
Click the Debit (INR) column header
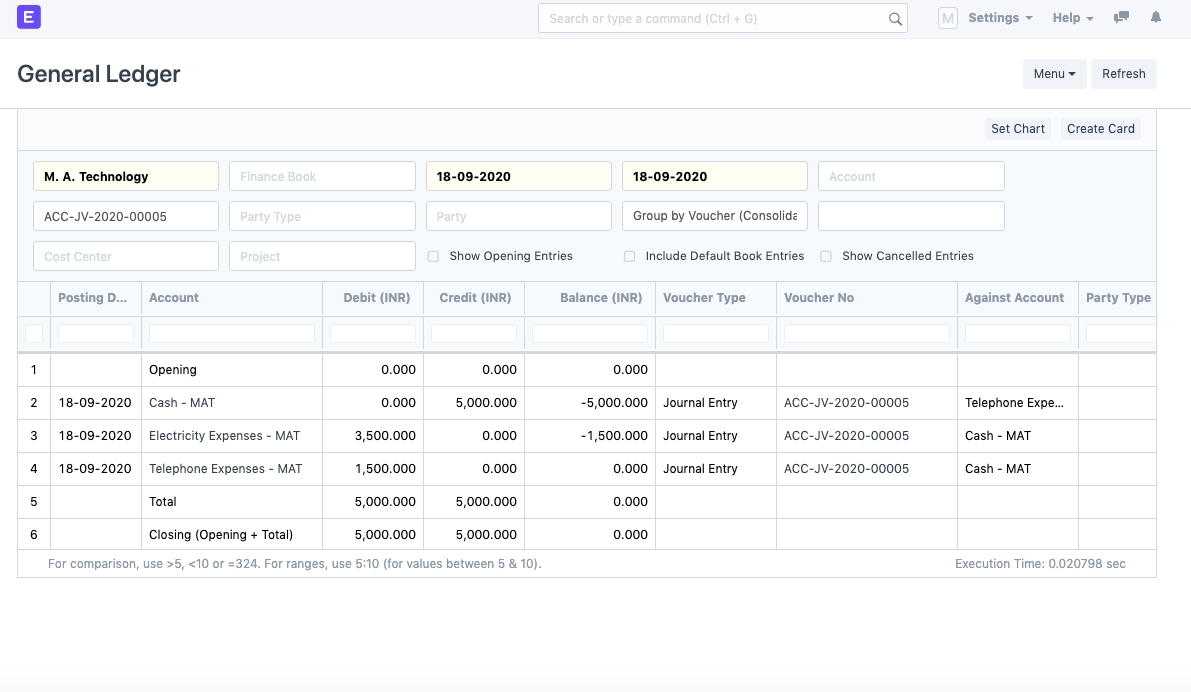pyautogui.click(x=376, y=298)
